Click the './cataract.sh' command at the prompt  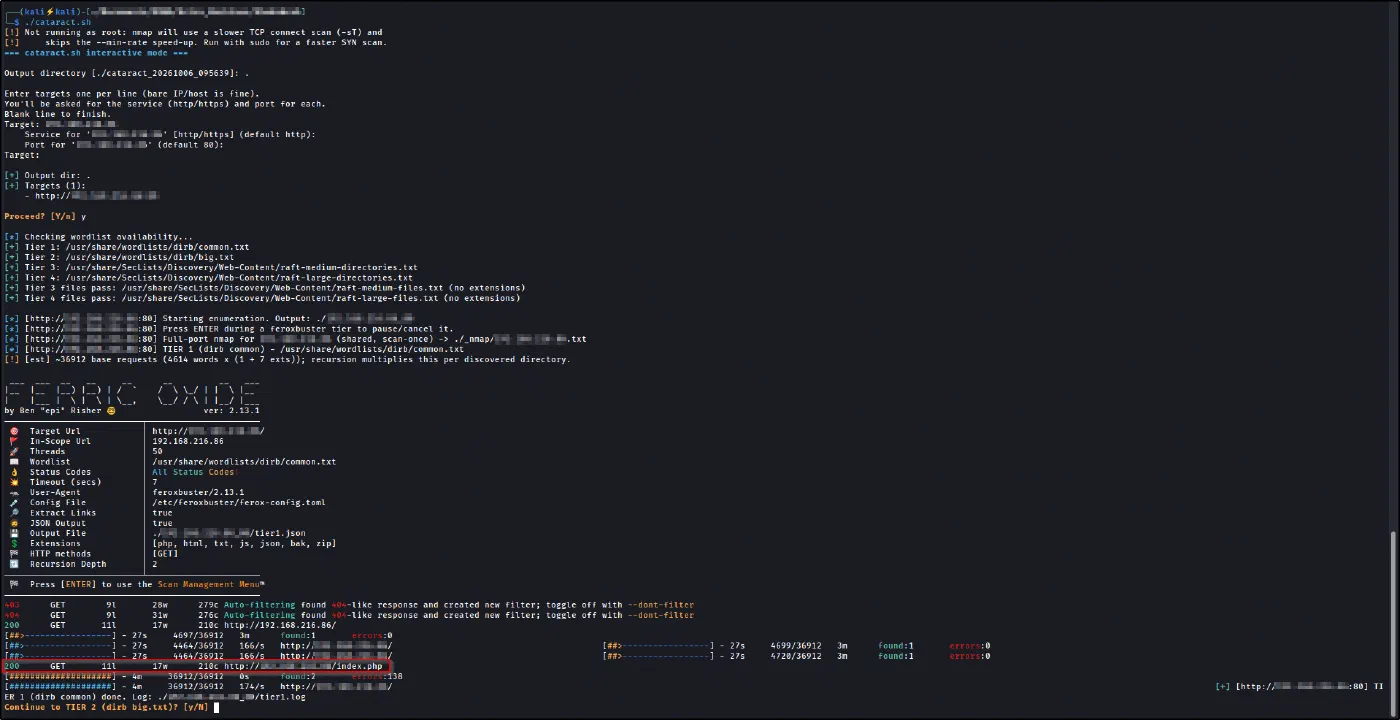tap(56, 21)
